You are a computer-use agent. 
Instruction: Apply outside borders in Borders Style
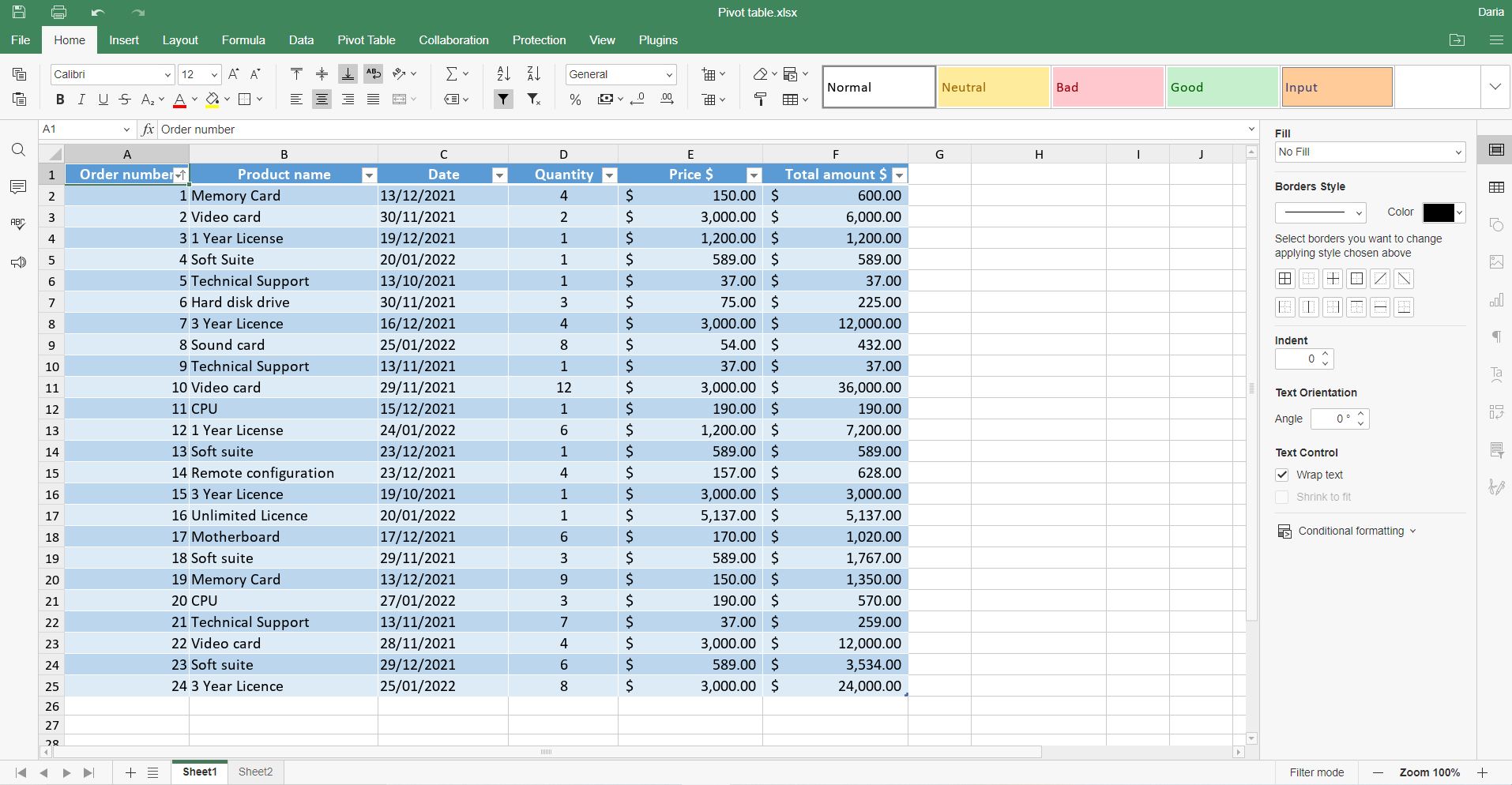(x=1356, y=279)
